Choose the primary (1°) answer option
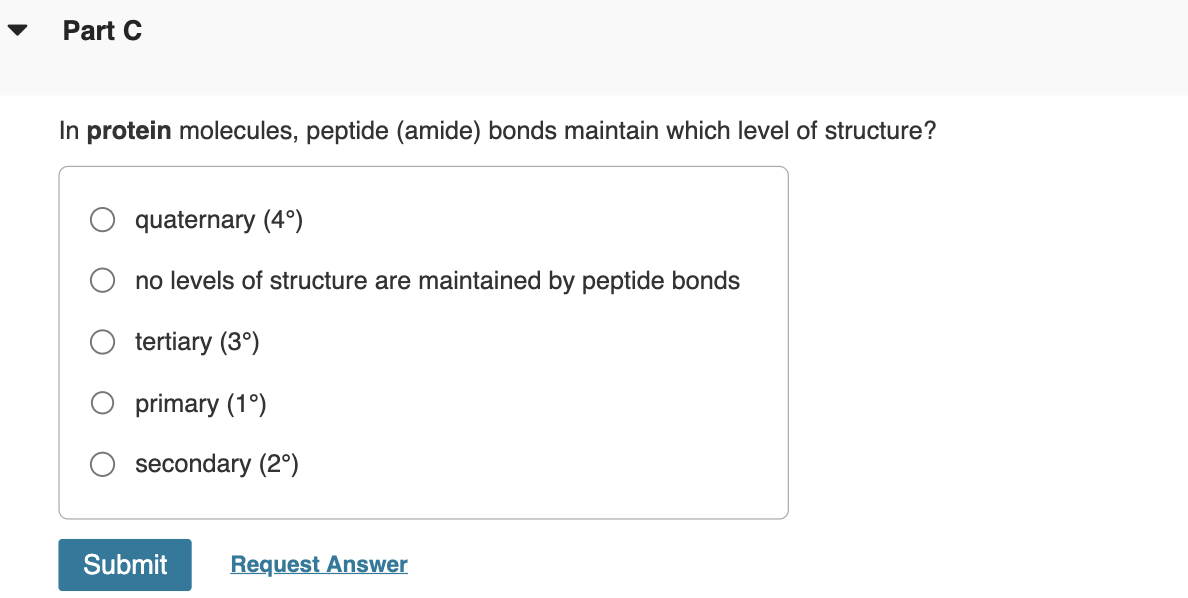Viewport: 1188px width, 598px height. 102,403
